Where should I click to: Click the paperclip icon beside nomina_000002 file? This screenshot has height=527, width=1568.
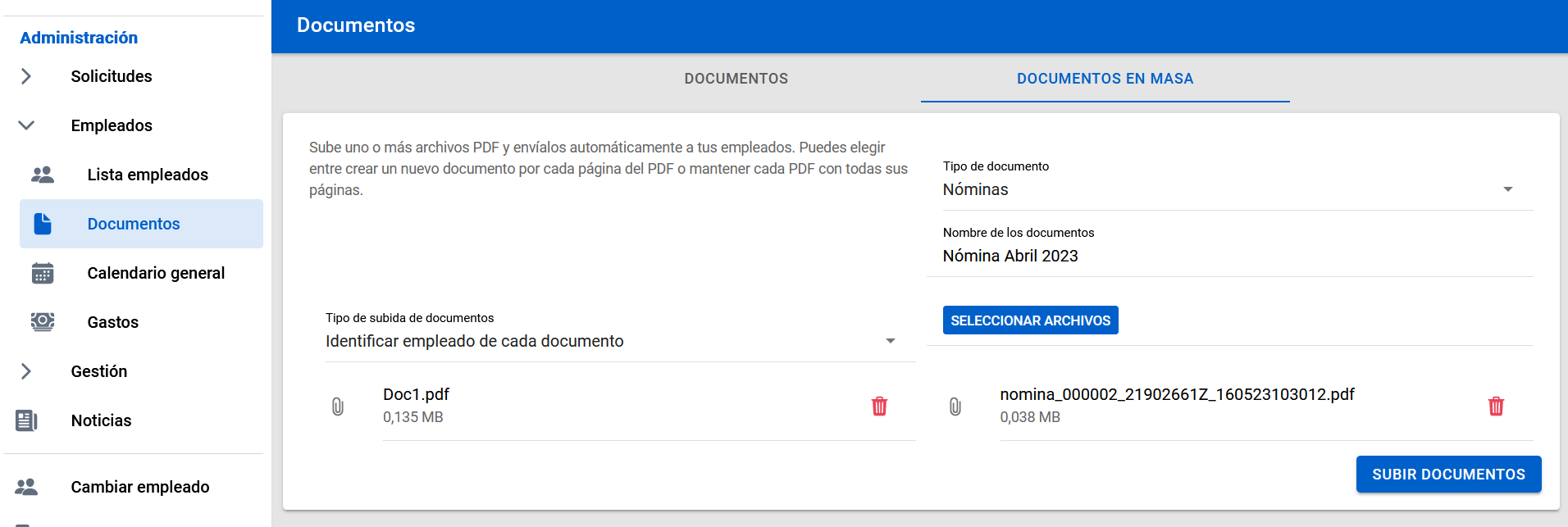(x=955, y=407)
